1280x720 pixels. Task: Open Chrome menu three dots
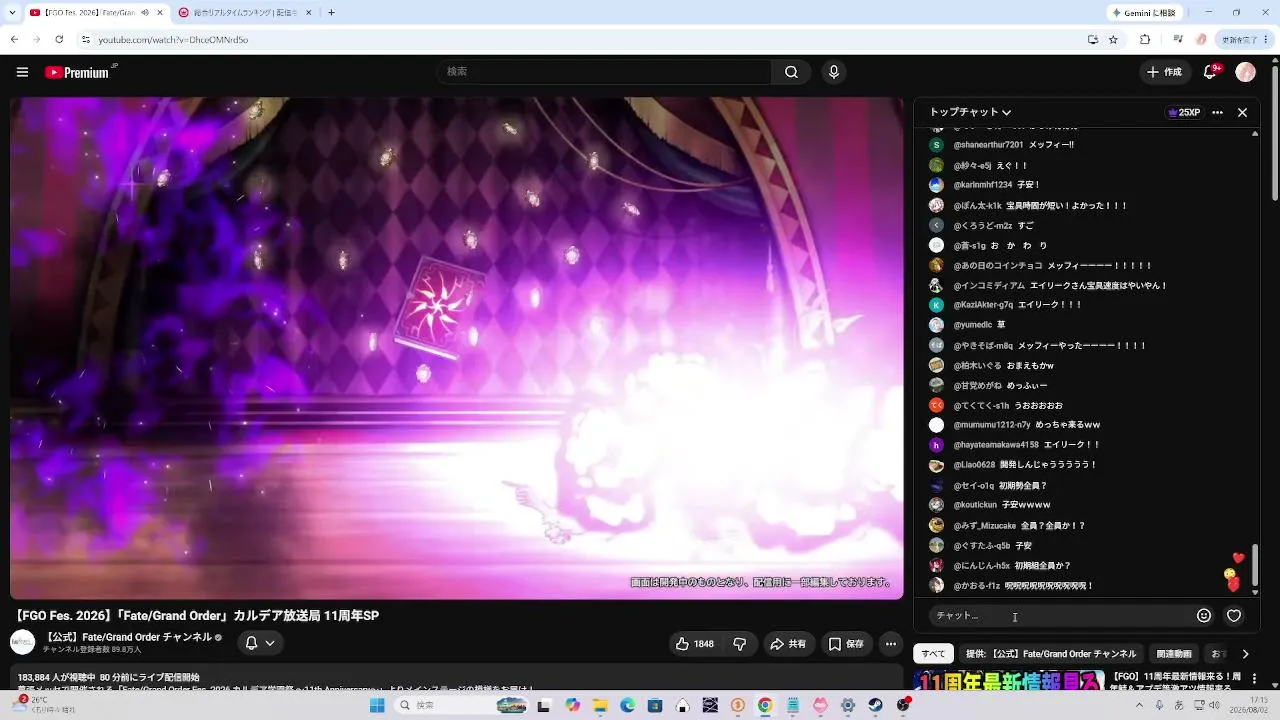point(1268,39)
